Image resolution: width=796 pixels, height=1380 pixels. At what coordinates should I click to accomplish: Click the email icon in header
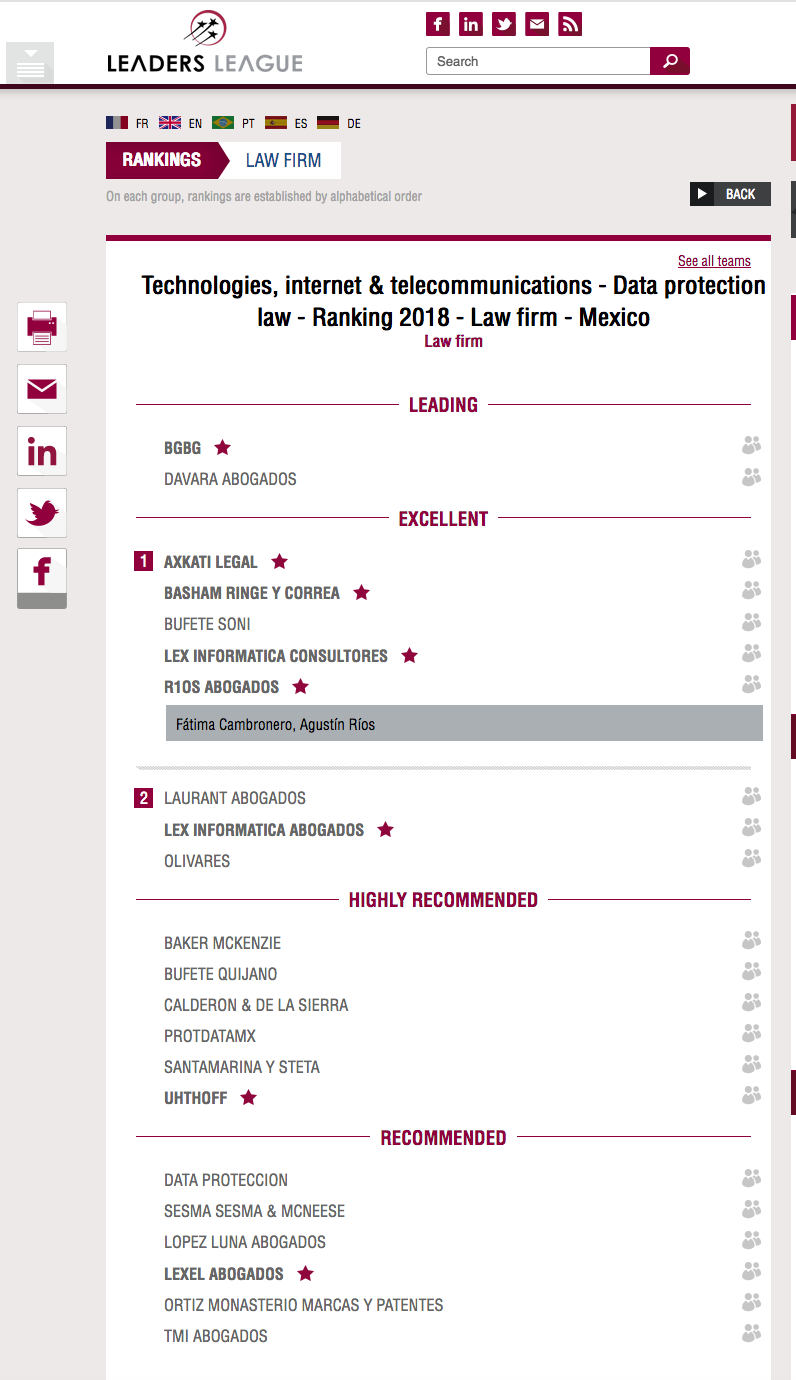(537, 24)
